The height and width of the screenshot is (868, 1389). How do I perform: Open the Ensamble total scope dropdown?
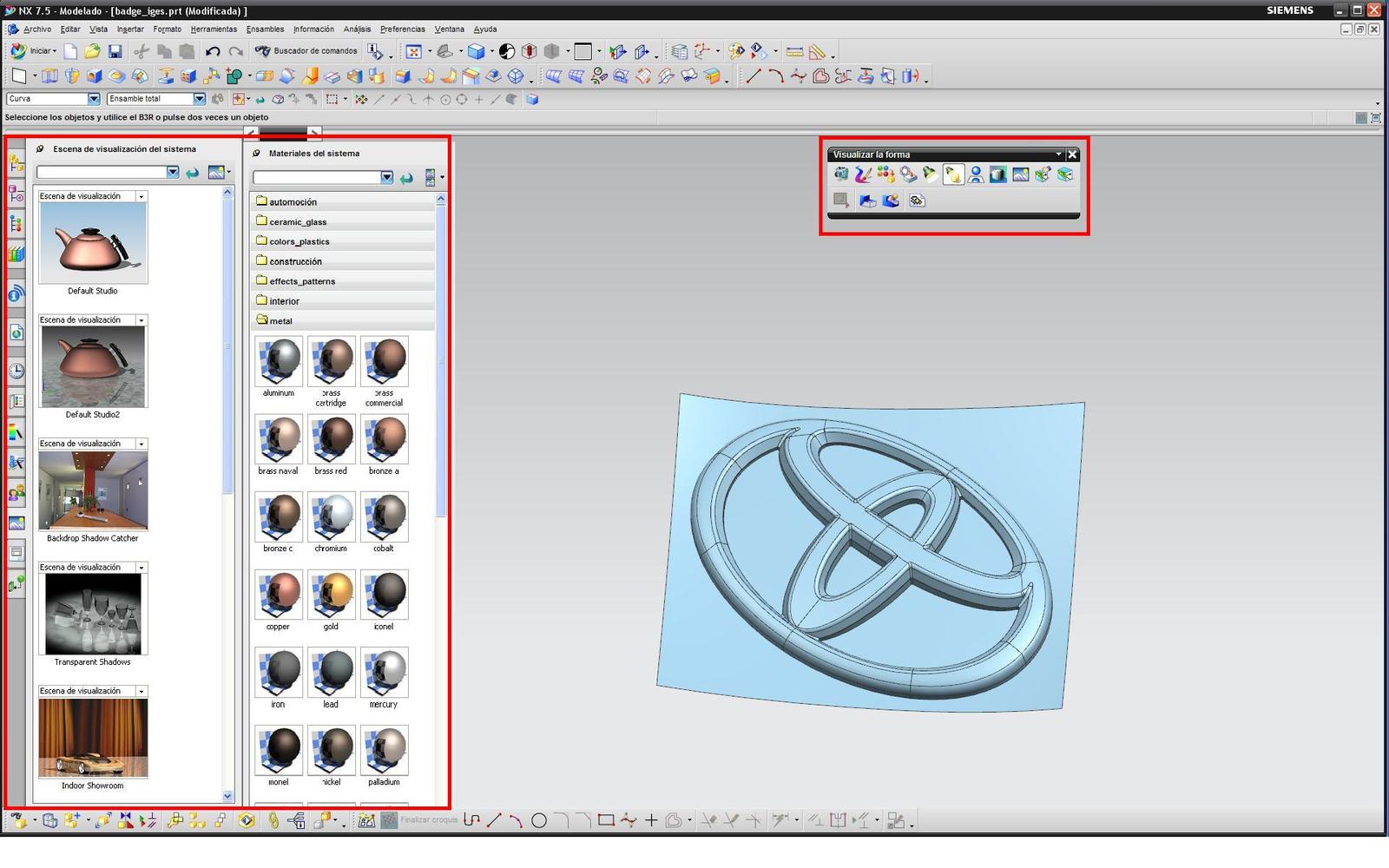point(199,99)
